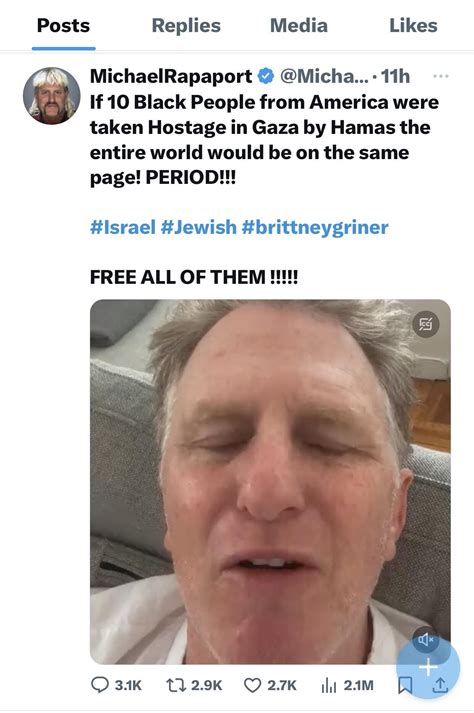Open the view analytics bar-chart icon
Viewport: 474px width, 713px height.
click(x=329, y=685)
